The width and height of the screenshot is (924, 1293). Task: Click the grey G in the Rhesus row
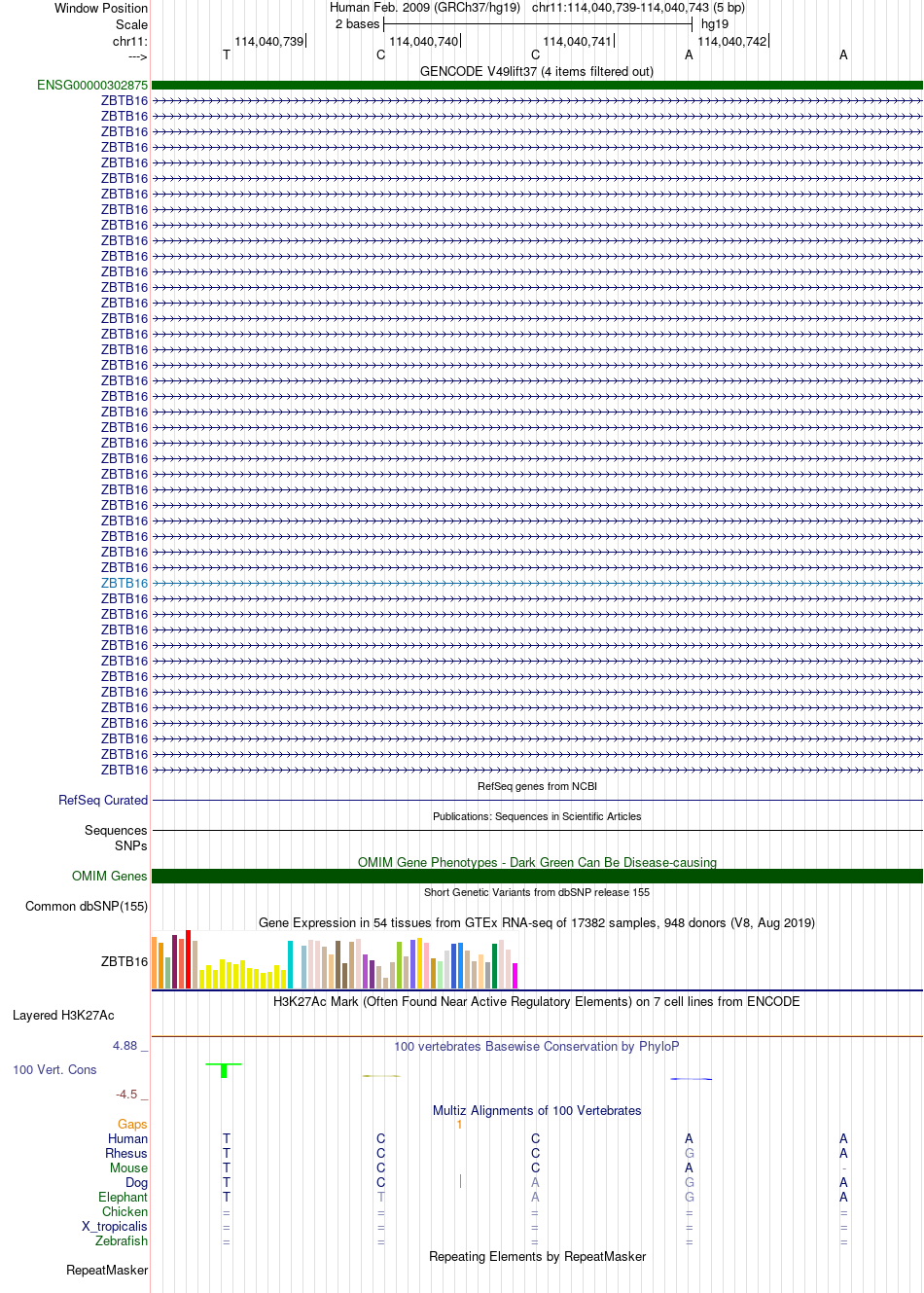click(x=690, y=1154)
